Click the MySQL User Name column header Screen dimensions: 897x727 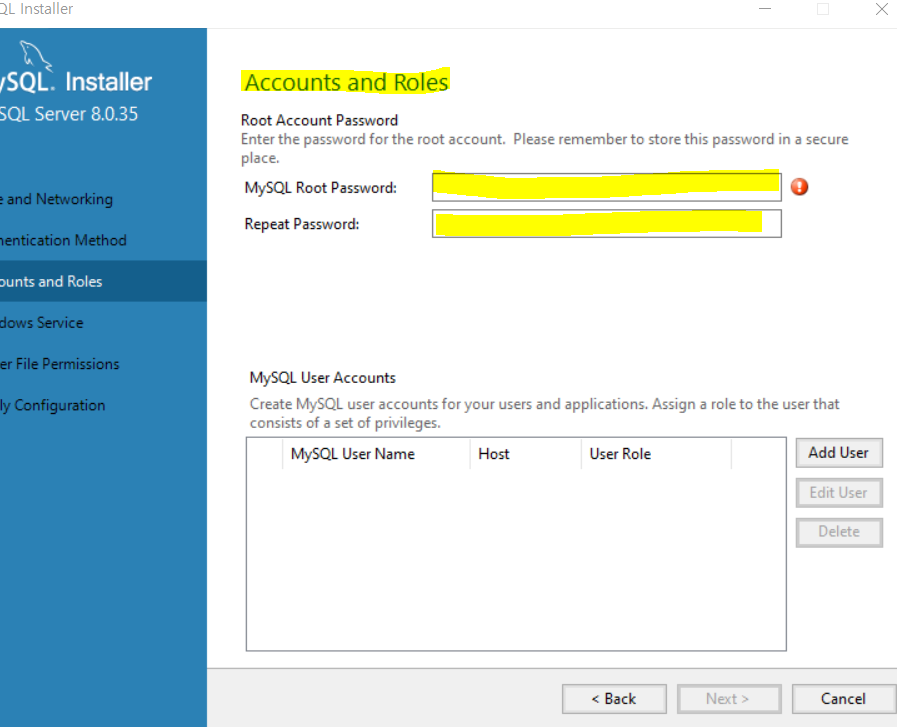tap(376, 454)
